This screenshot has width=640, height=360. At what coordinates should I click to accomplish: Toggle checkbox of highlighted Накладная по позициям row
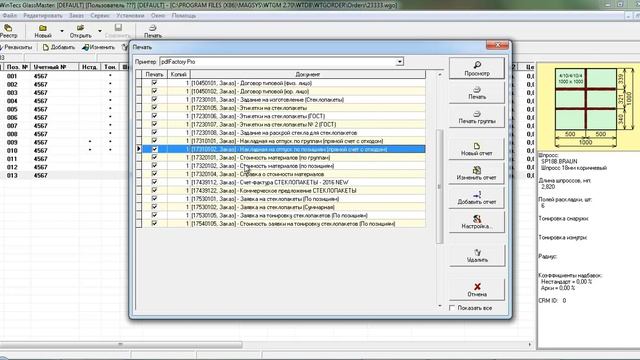pos(154,149)
